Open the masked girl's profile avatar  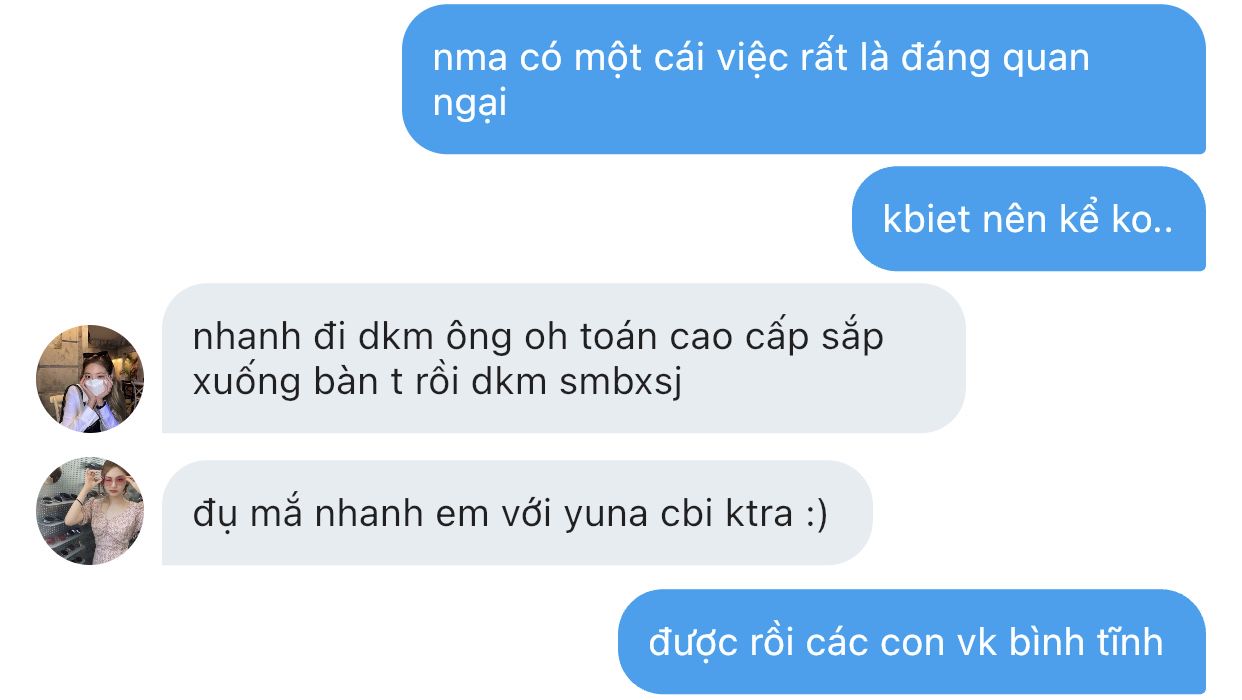click(x=90, y=379)
